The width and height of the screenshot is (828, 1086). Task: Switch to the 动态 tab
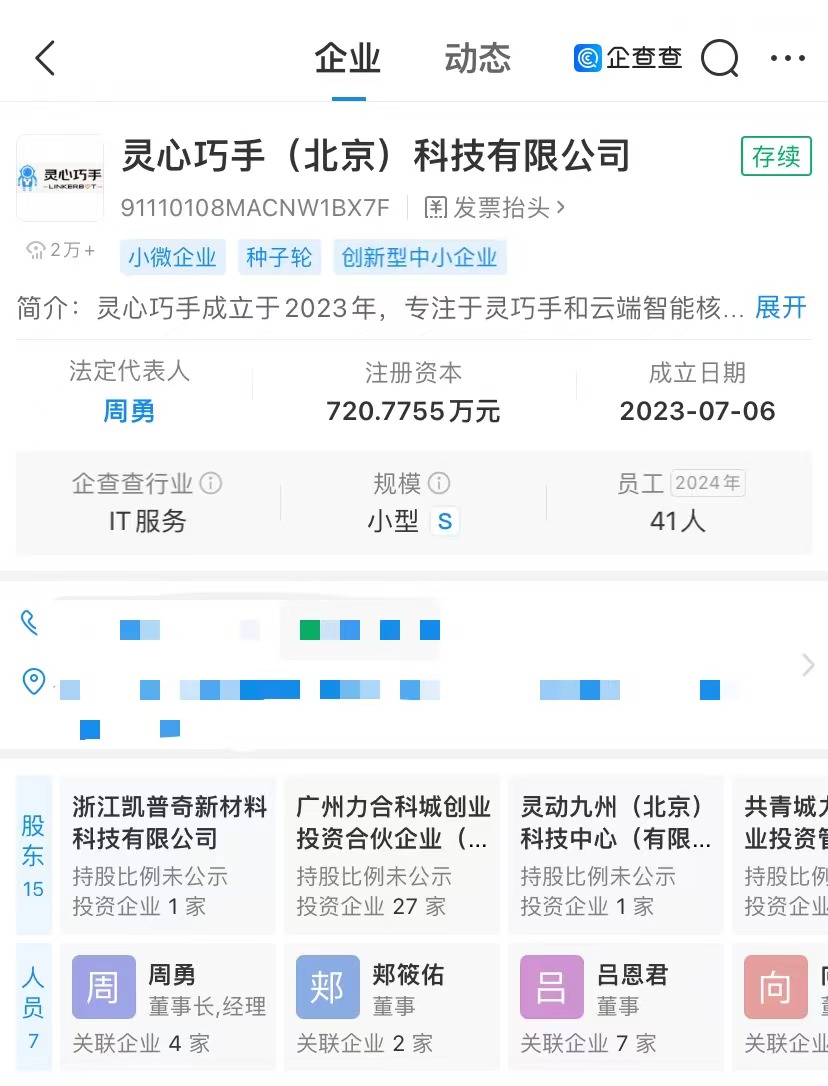477,58
